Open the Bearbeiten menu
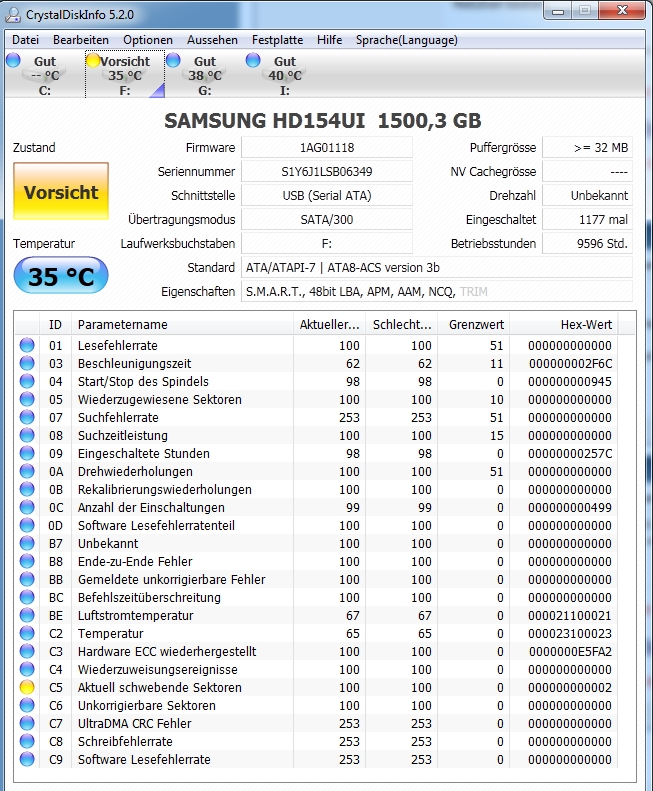Screen dimensions: 653x791 pos(81,40)
